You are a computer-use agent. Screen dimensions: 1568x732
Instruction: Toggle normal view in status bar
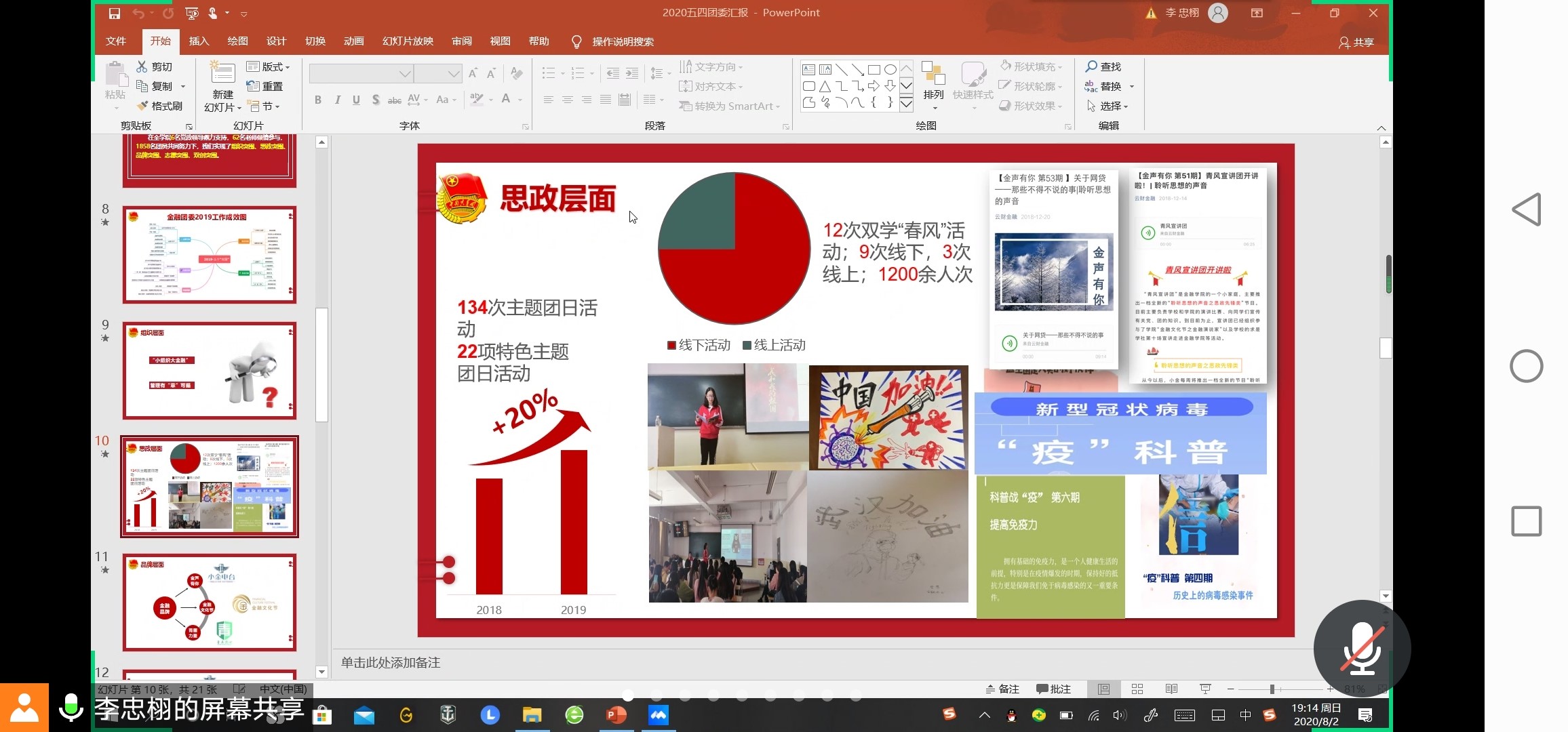coord(1104,689)
